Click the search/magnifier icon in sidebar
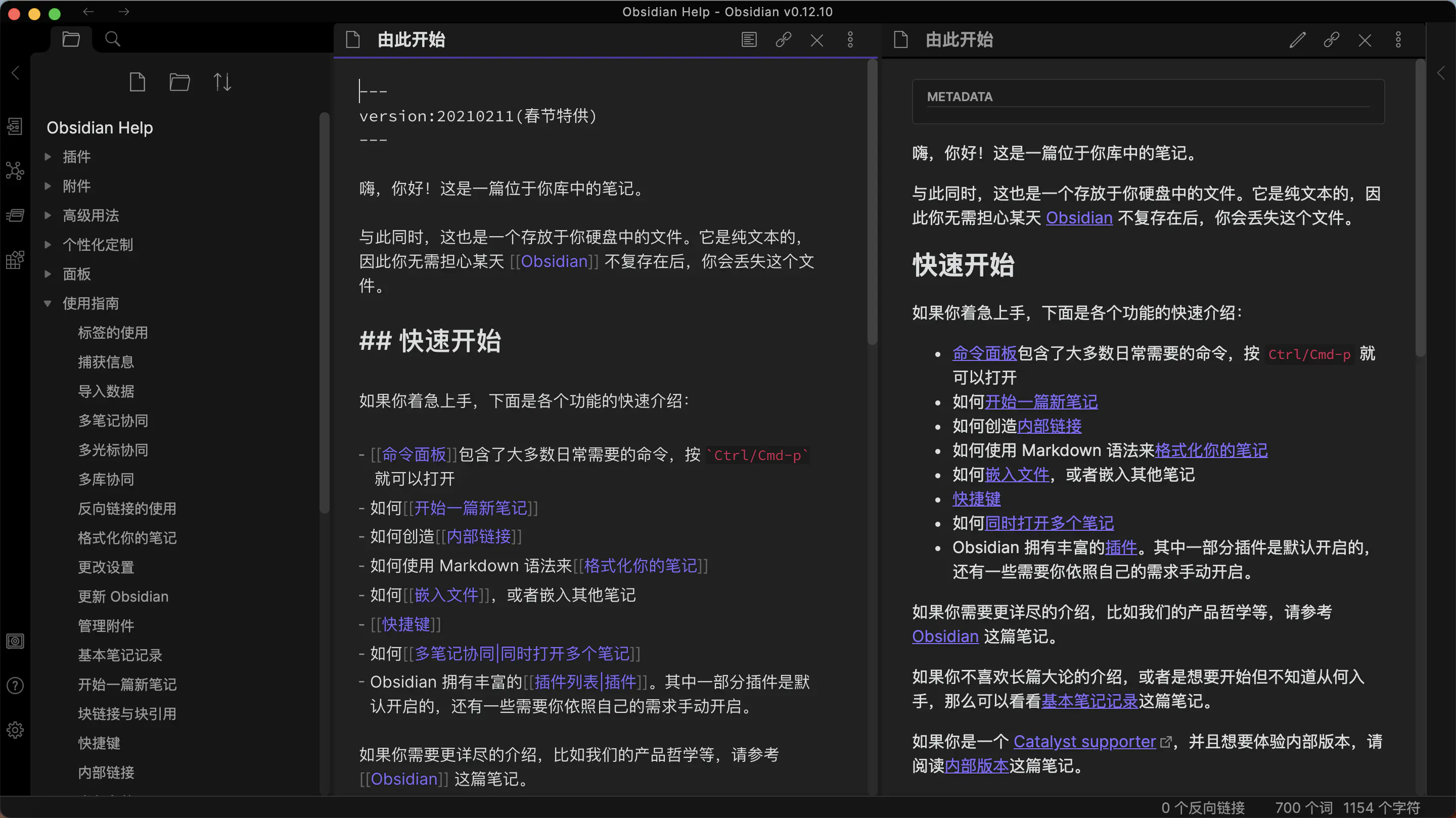 point(112,38)
